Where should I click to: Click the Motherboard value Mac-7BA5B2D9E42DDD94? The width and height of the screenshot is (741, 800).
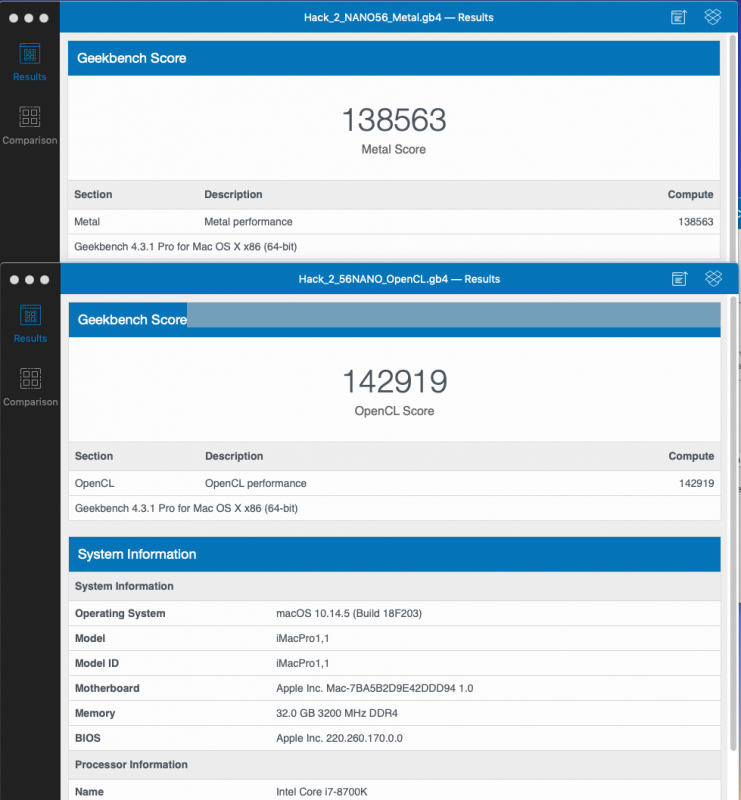375,688
